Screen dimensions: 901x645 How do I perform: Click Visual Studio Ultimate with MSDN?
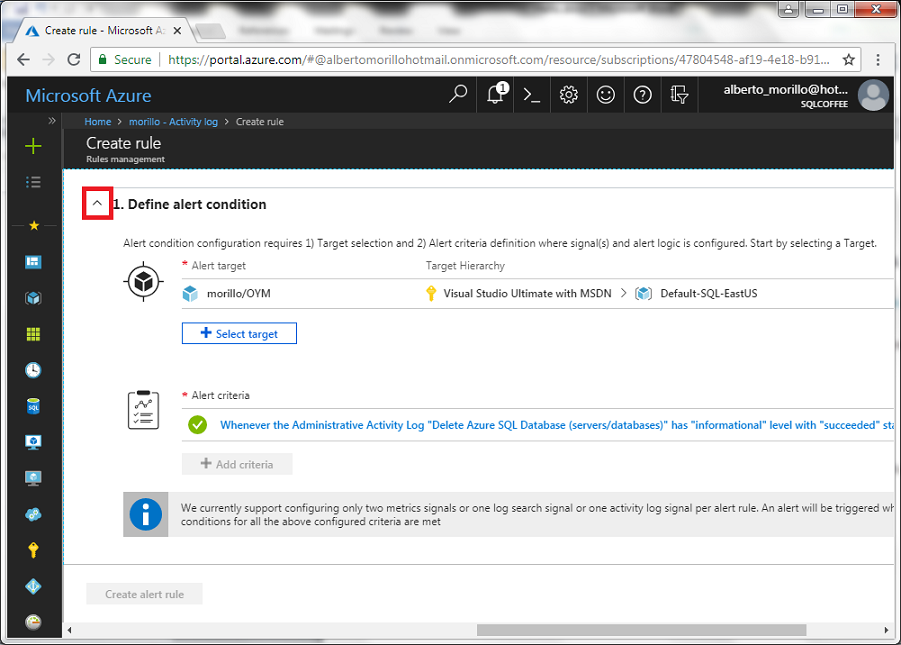527,294
